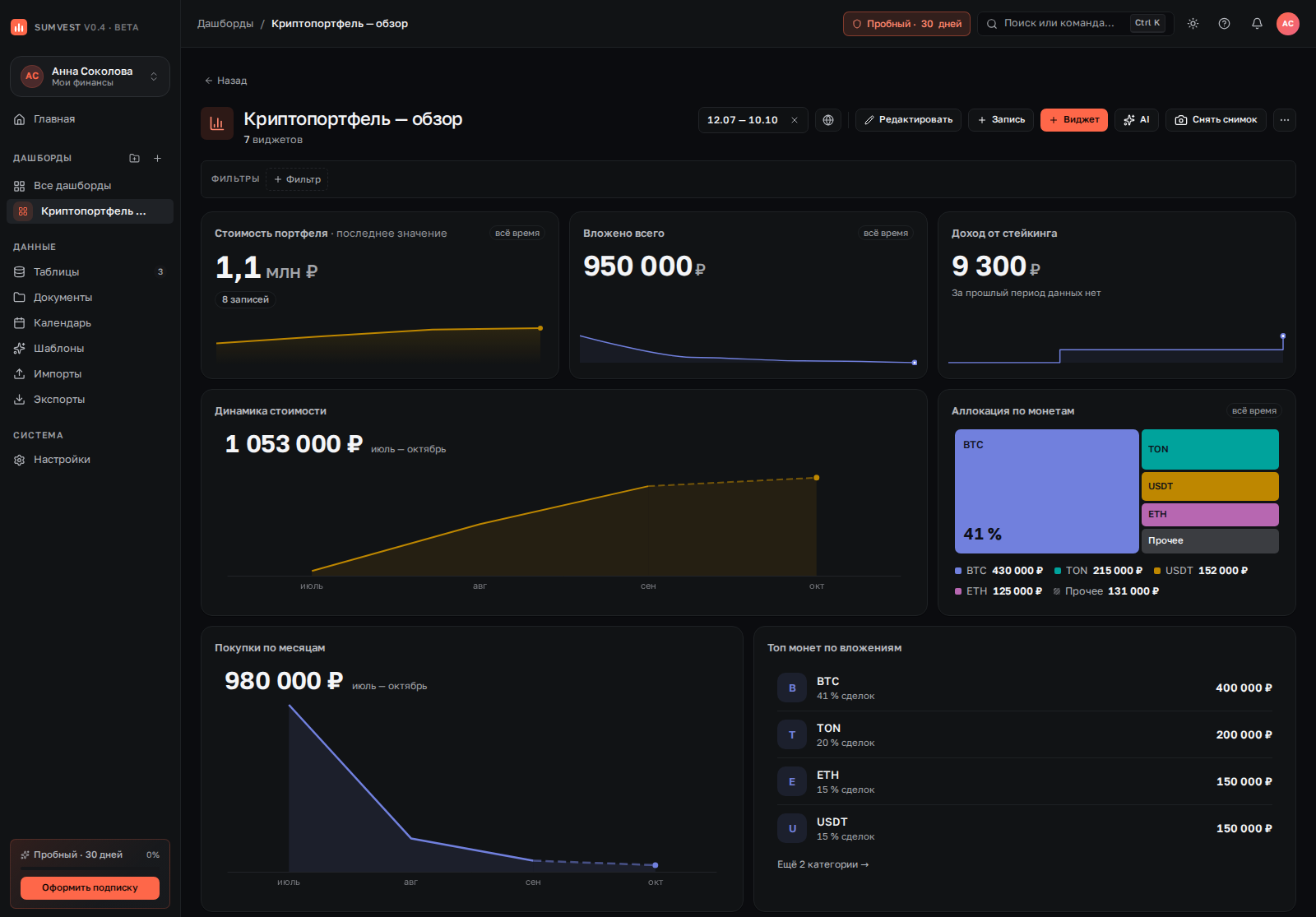
Task: Open the three-dots more options menu
Action: (1285, 120)
